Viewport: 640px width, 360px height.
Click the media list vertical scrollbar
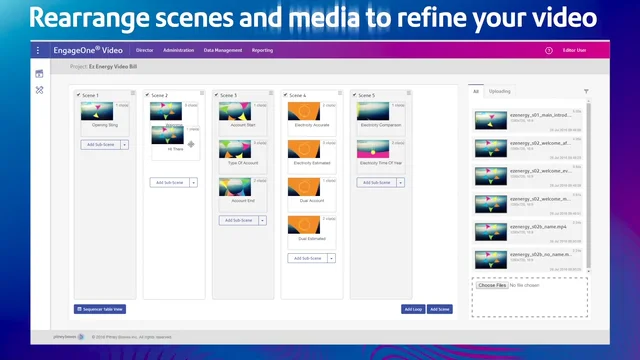(589, 186)
